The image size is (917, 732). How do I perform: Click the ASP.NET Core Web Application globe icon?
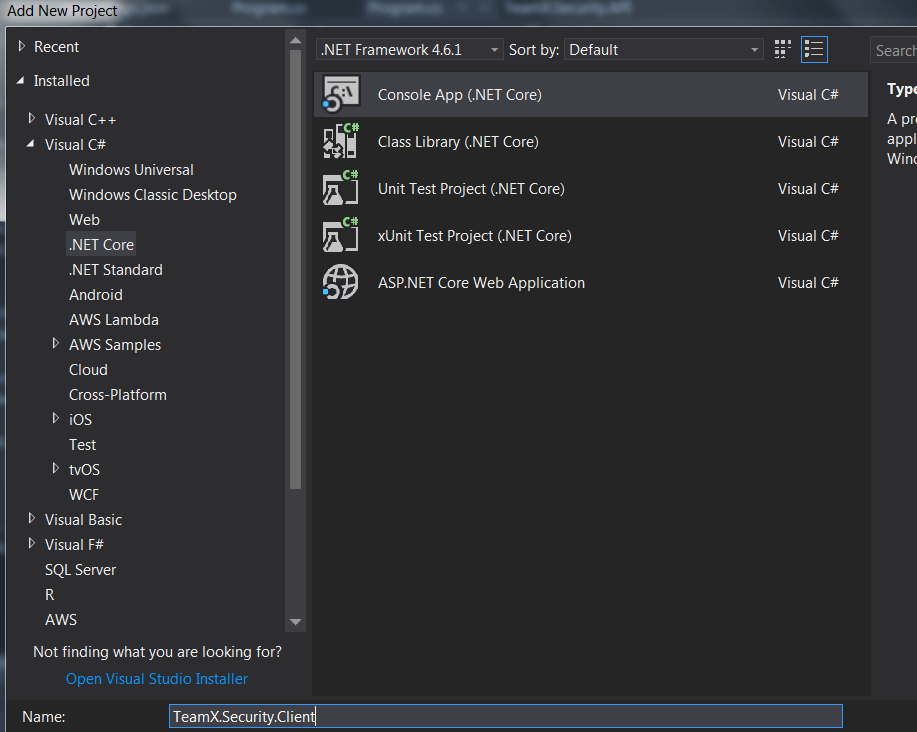[340, 282]
